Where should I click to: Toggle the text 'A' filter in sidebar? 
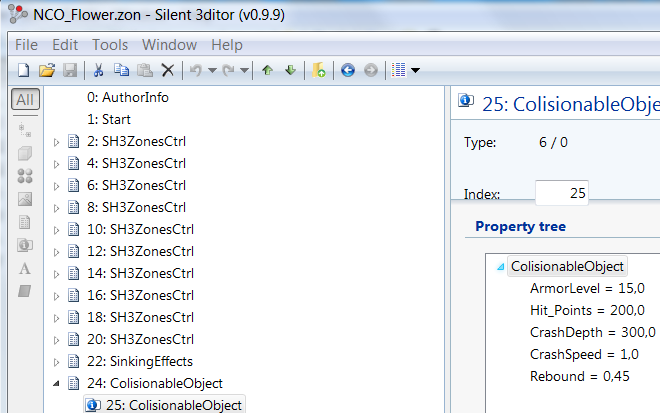(x=25, y=268)
